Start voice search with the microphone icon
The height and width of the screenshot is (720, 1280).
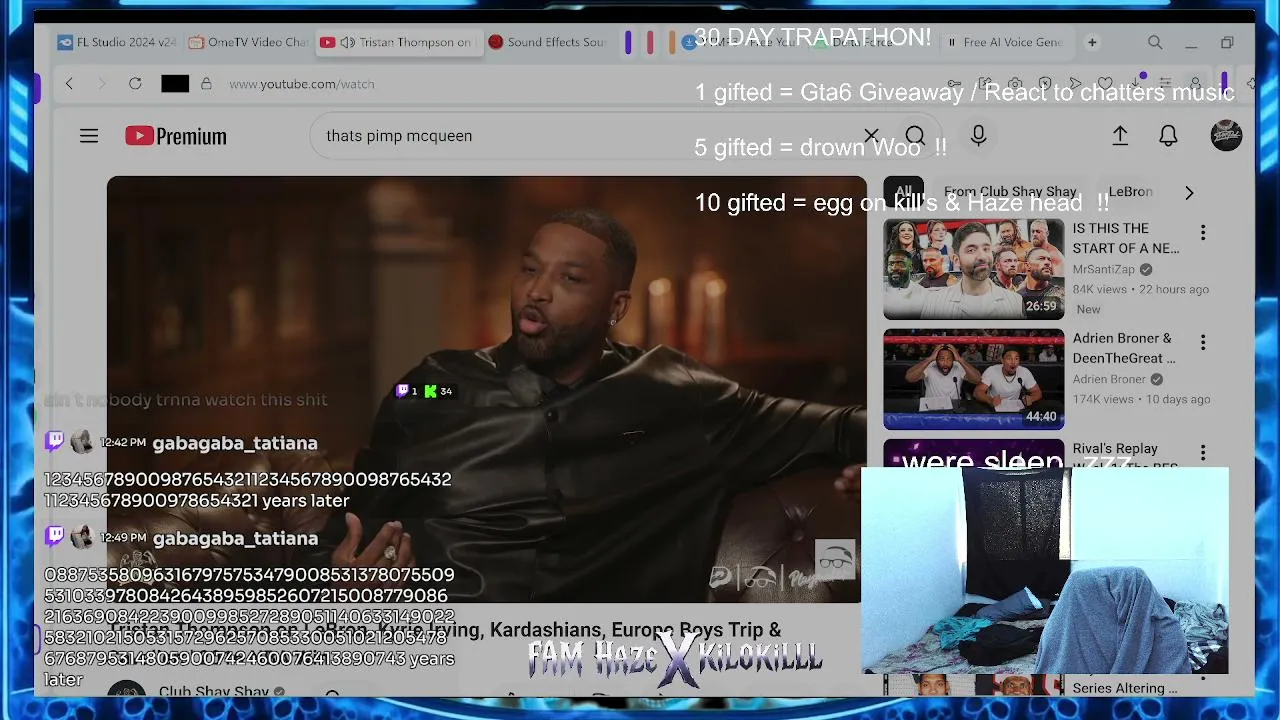point(978,136)
